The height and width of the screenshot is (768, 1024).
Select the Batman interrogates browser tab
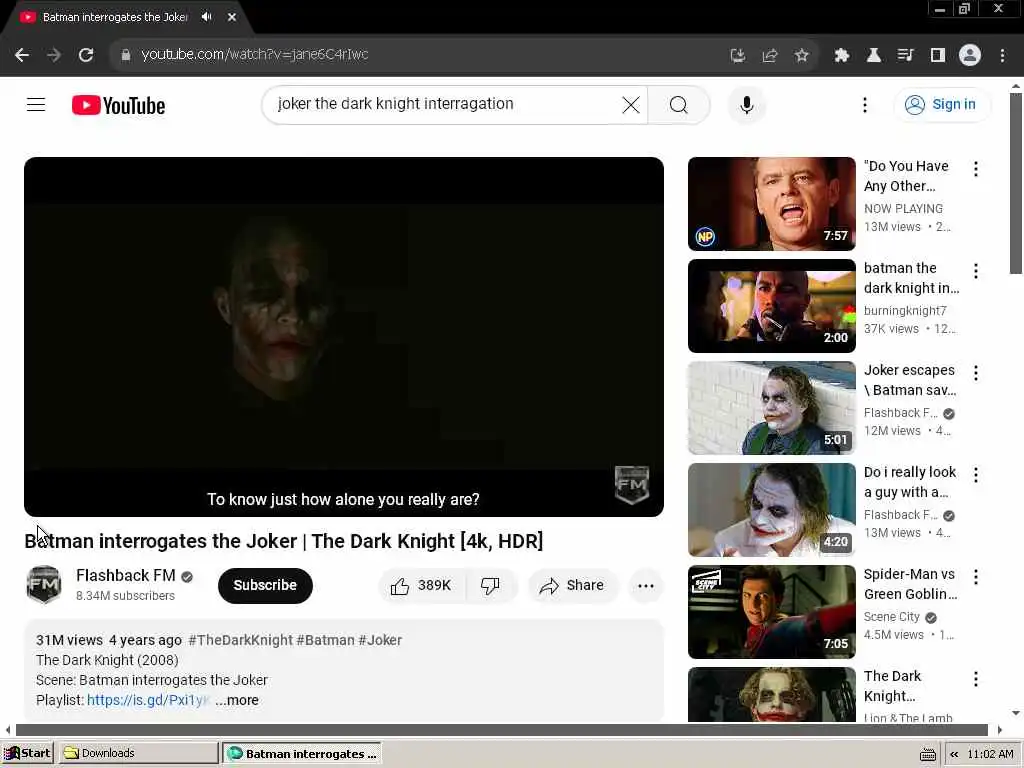pyautogui.click(x=114, y=17)
